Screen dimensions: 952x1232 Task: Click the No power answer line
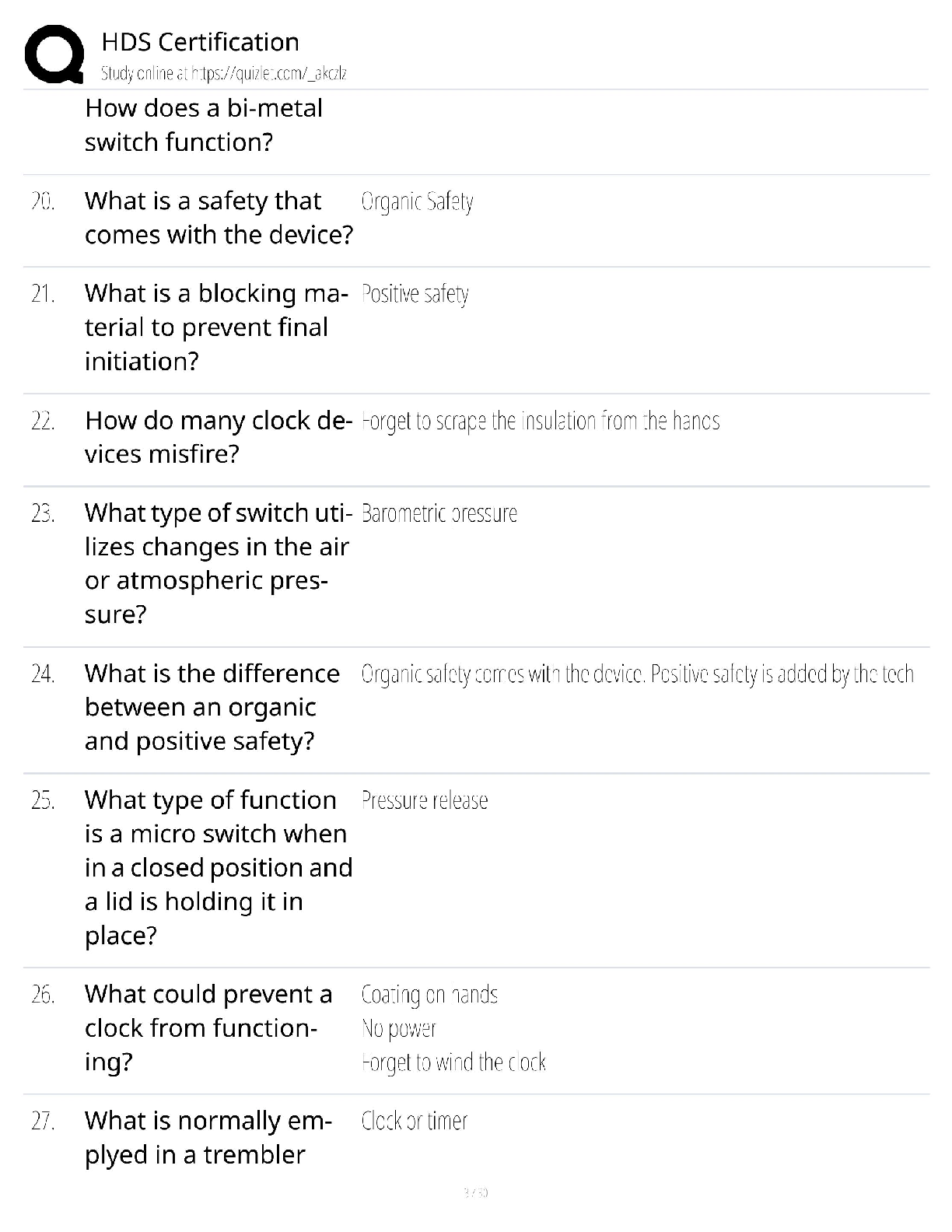[x=398, y=1028]
